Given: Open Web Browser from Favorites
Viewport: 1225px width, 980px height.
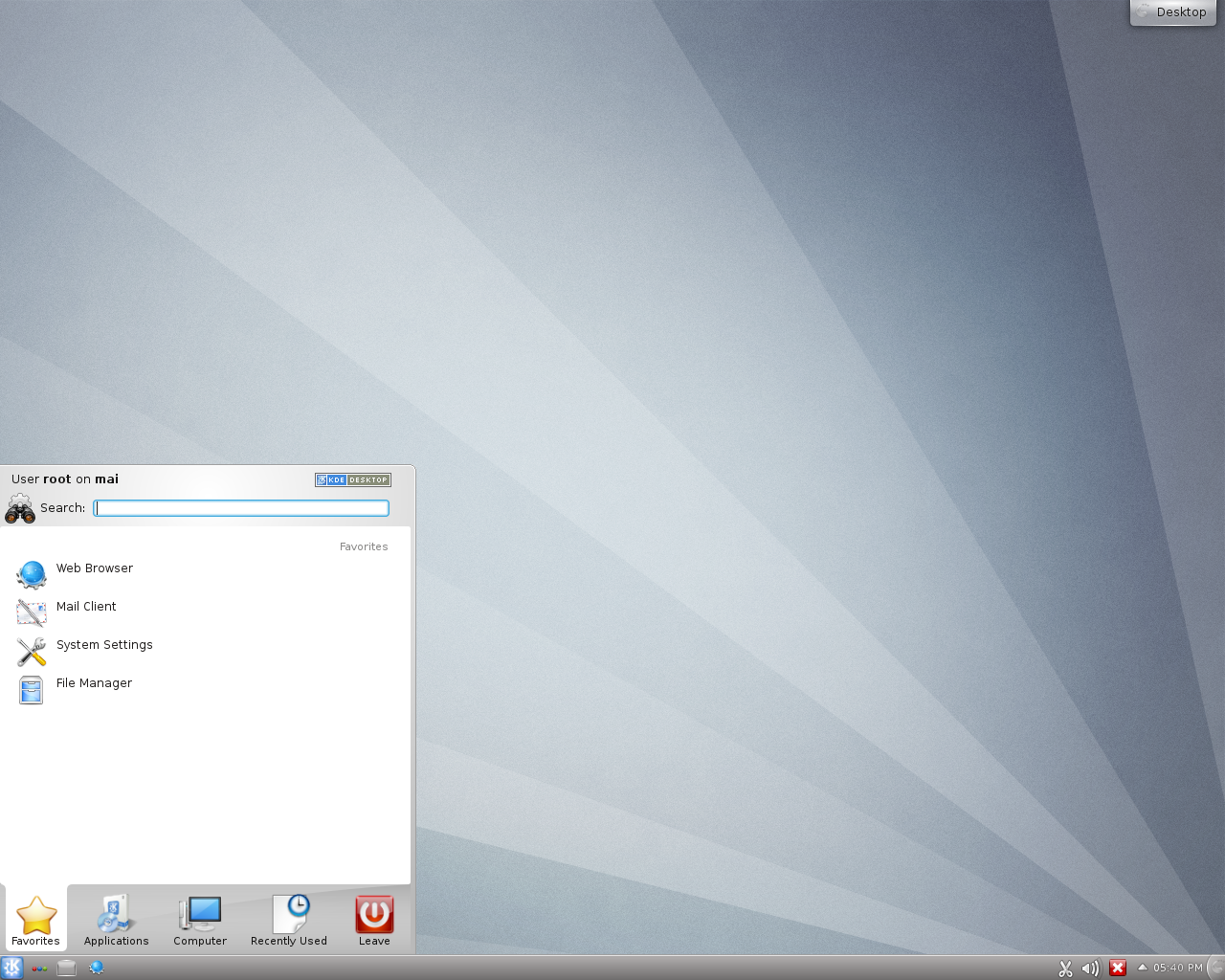Looking at the screenshot, I should 94,569.
